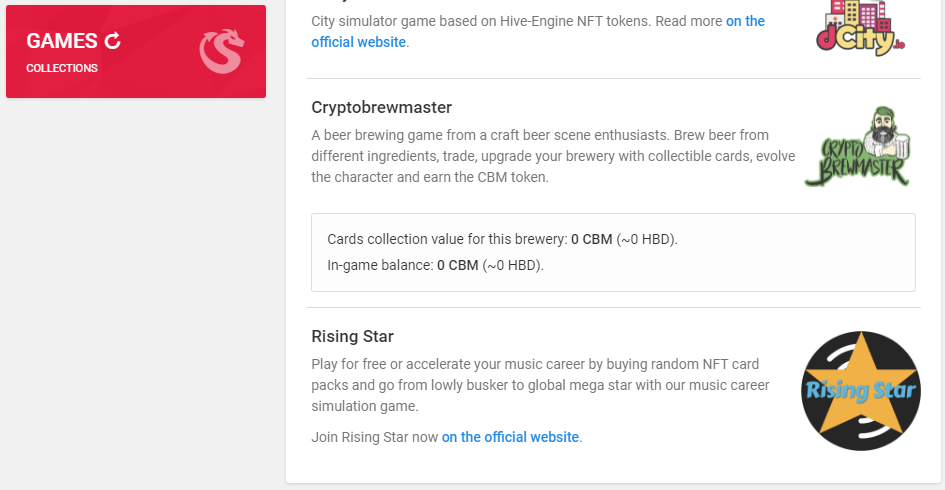Image resolution: width=945 pixels, height=490 pixels.
Task: Click the refresh icon beside GAMES
Action: (113, 41)
